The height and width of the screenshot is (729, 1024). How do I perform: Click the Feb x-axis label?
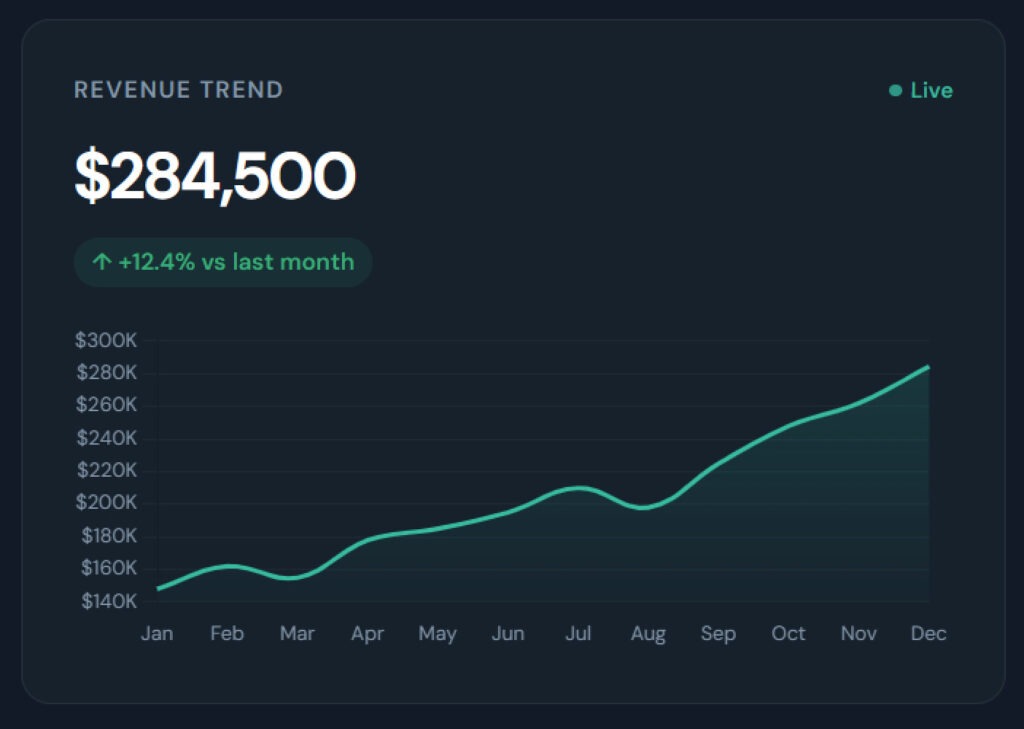[227, 633]
